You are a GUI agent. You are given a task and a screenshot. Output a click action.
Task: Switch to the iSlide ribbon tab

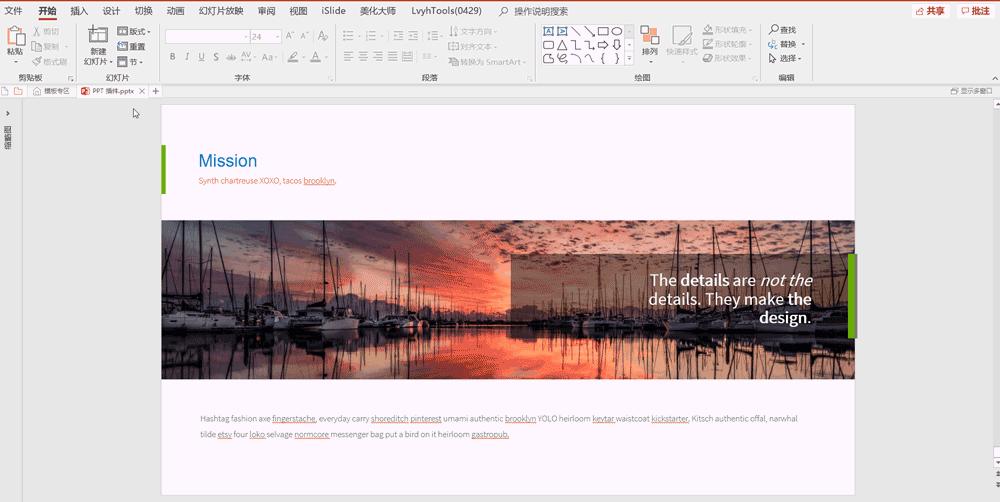334,11
